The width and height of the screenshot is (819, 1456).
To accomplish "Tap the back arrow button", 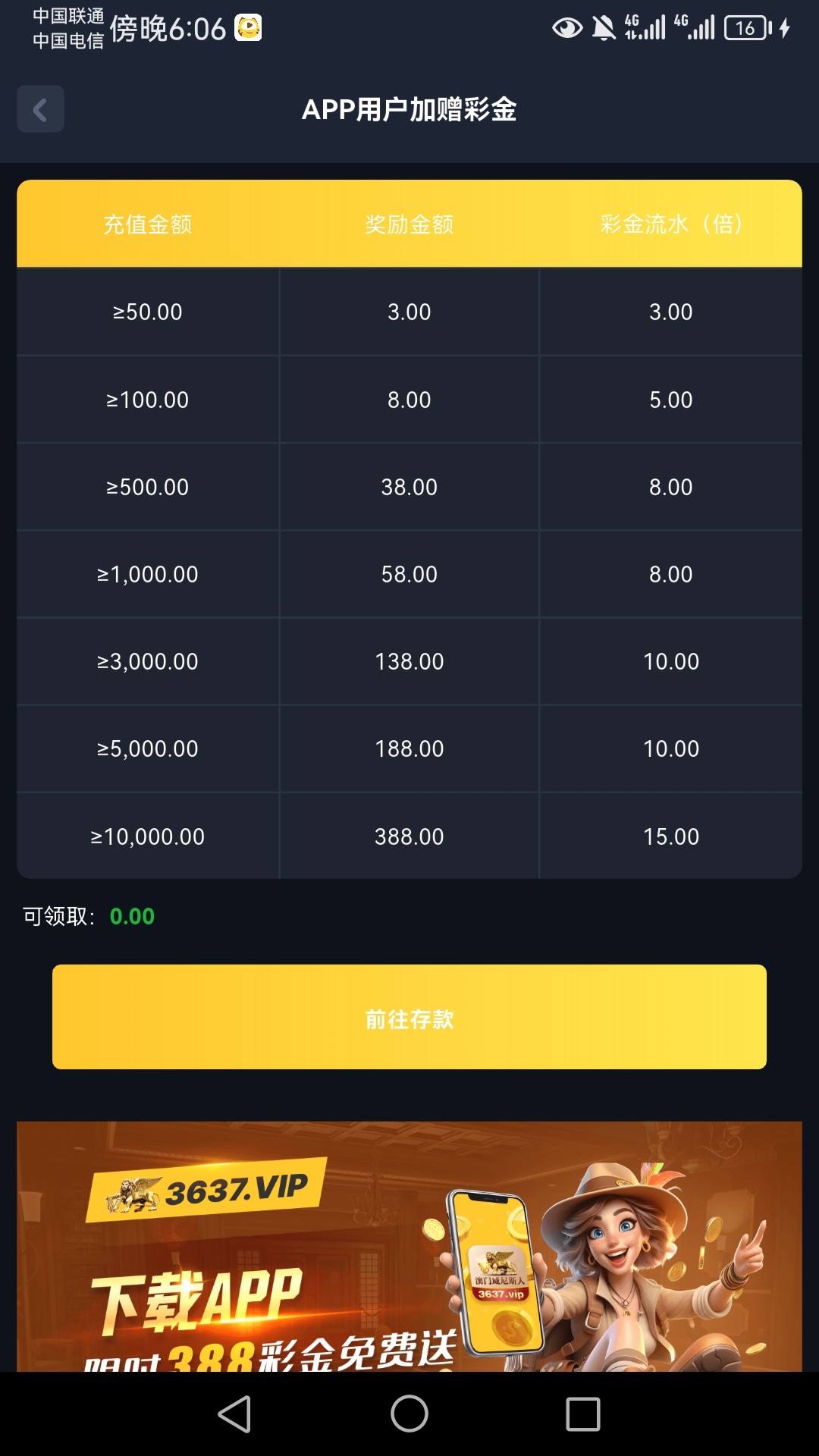I will [40, 110].
